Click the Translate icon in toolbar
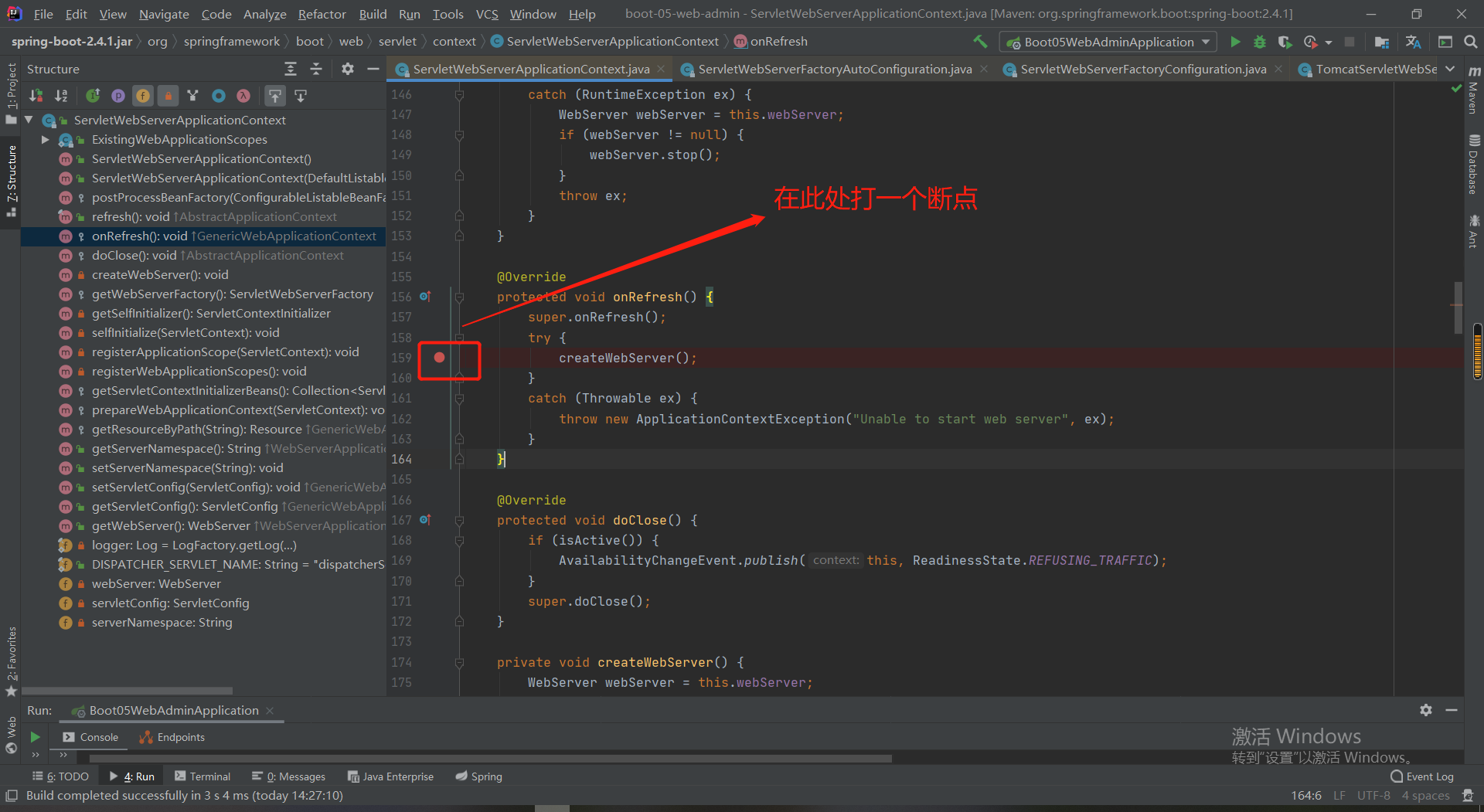The height and width of the screenshot is (812, 1484). tap(1414, 42)
